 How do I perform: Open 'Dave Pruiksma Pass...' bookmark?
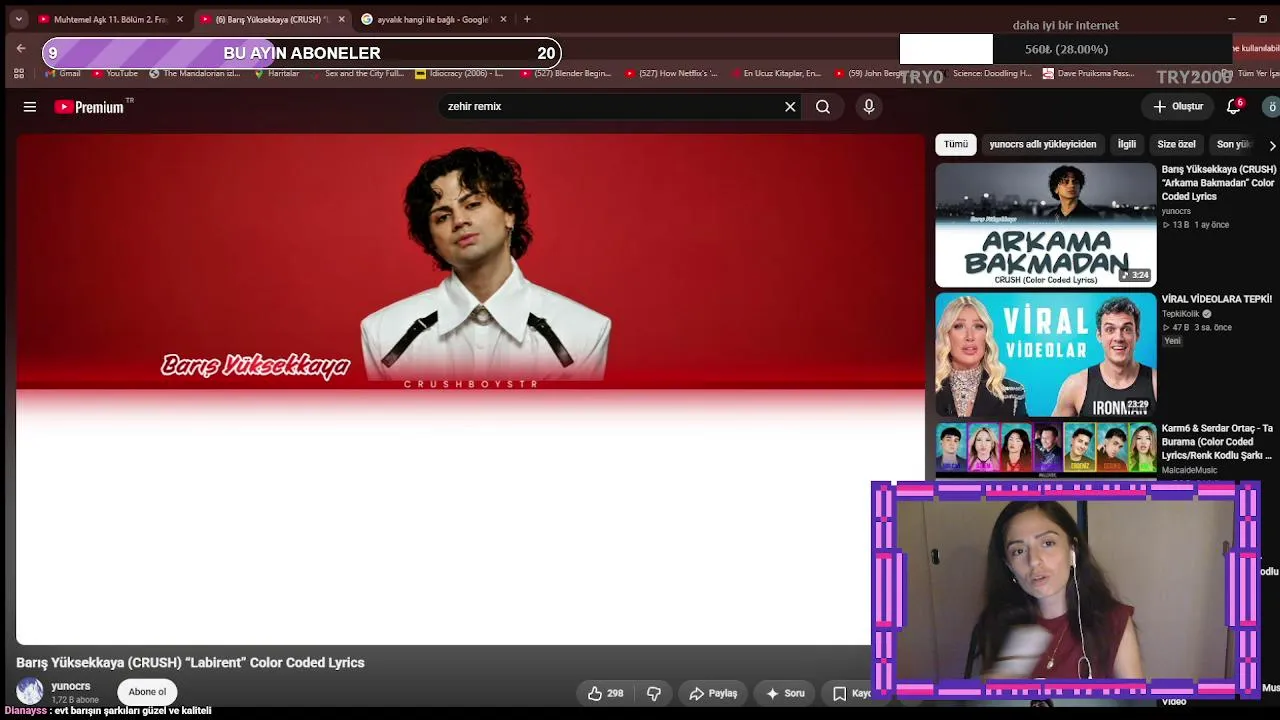[1088, 73]
